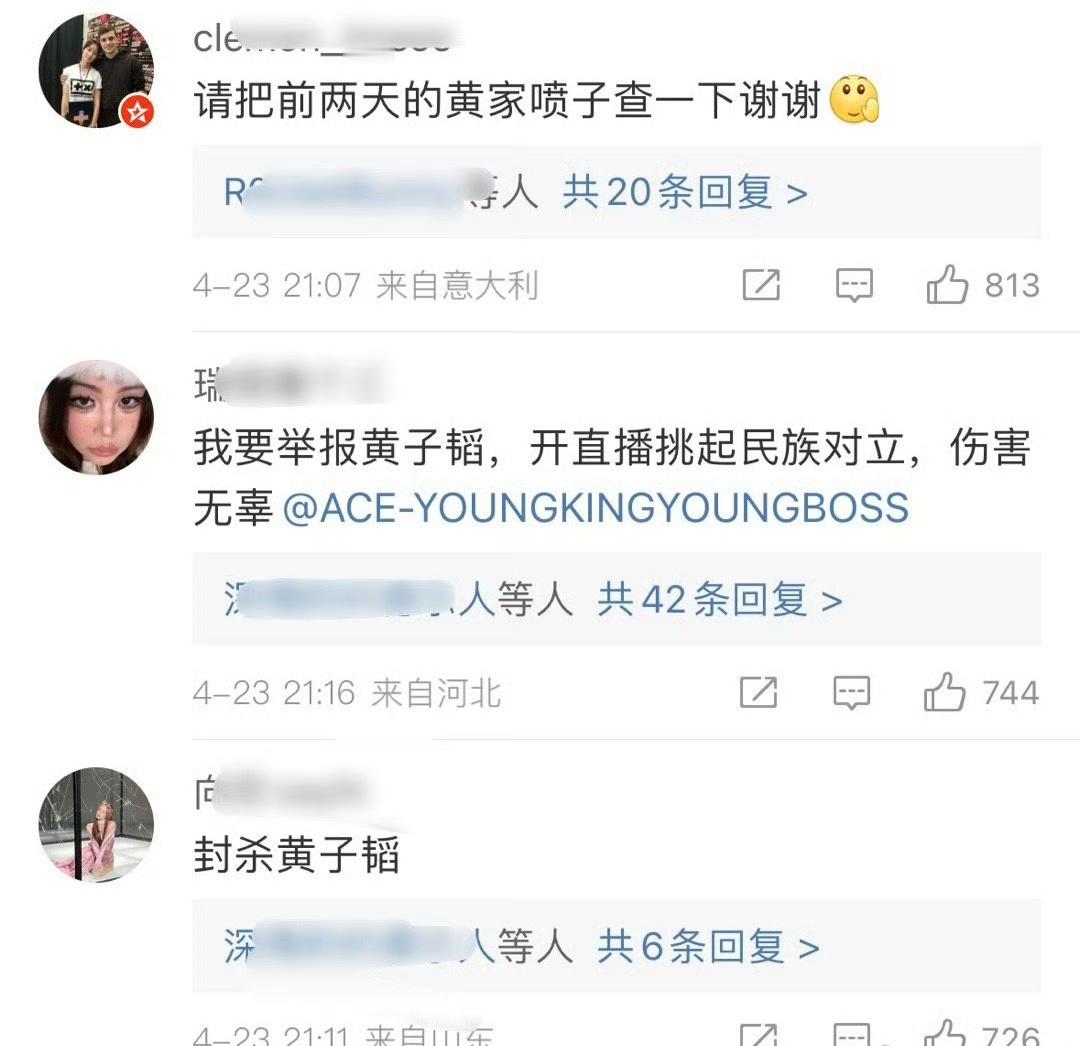Open the reply icon on the 21:07 comment
Image resolution: width=1080 pixels, height=1046 pixels.
click(x=854, y=285)
